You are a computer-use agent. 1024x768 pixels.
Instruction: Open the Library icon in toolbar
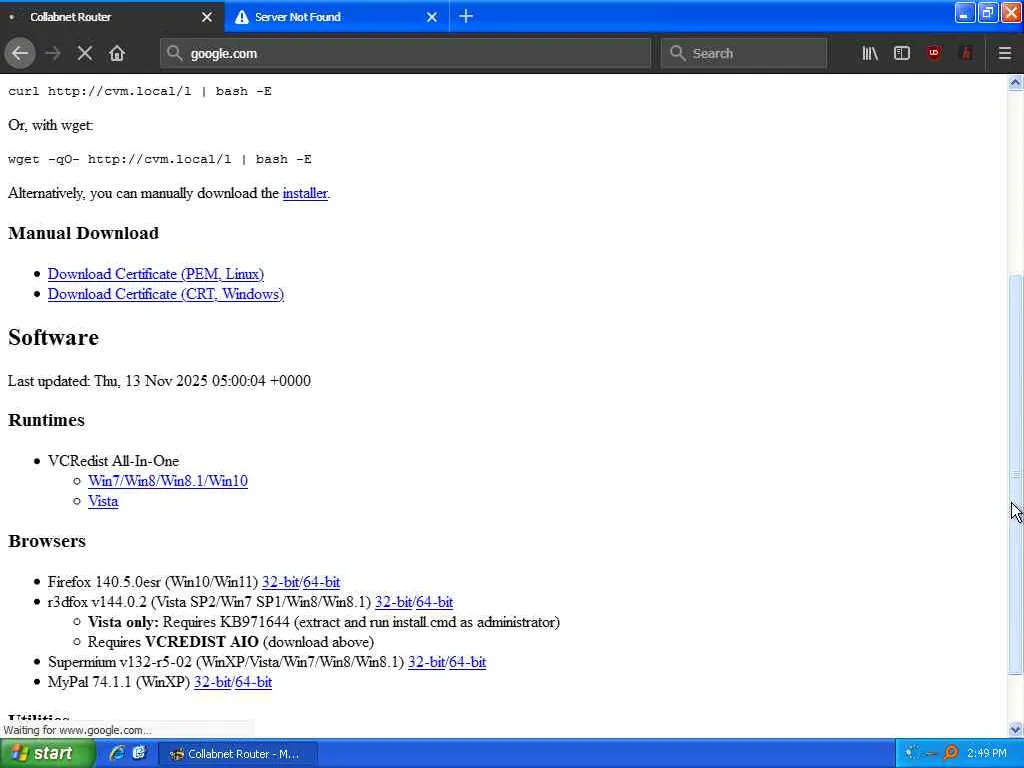click(x=869, y=53)
